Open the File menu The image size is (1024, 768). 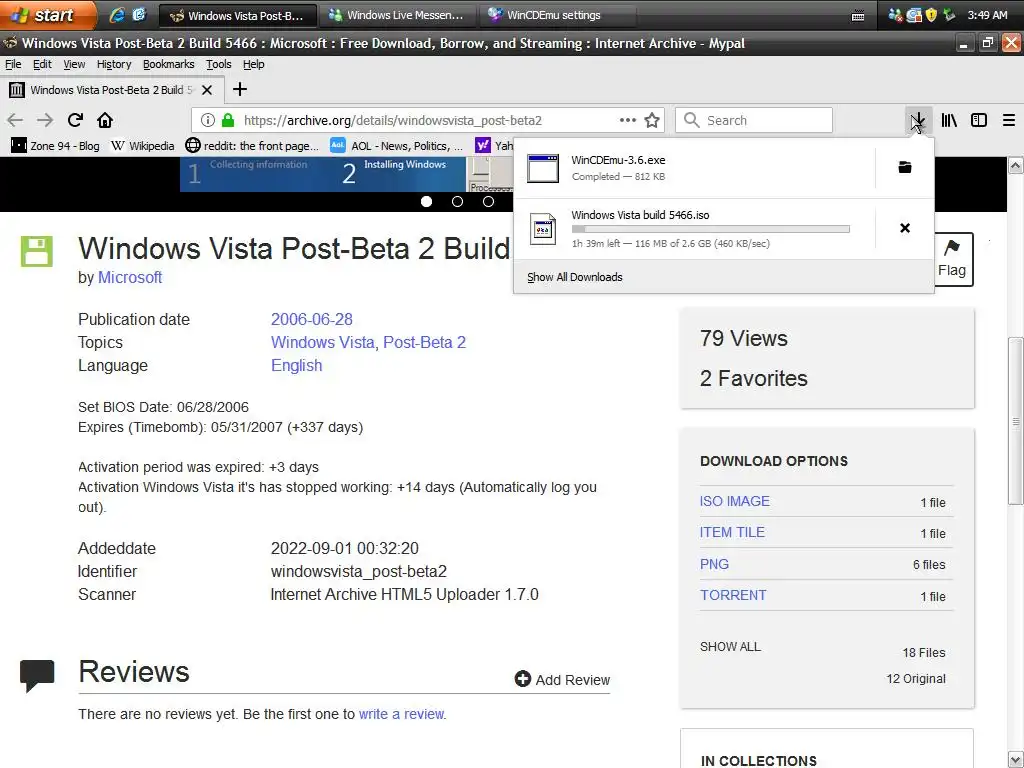tap(13, 64)
